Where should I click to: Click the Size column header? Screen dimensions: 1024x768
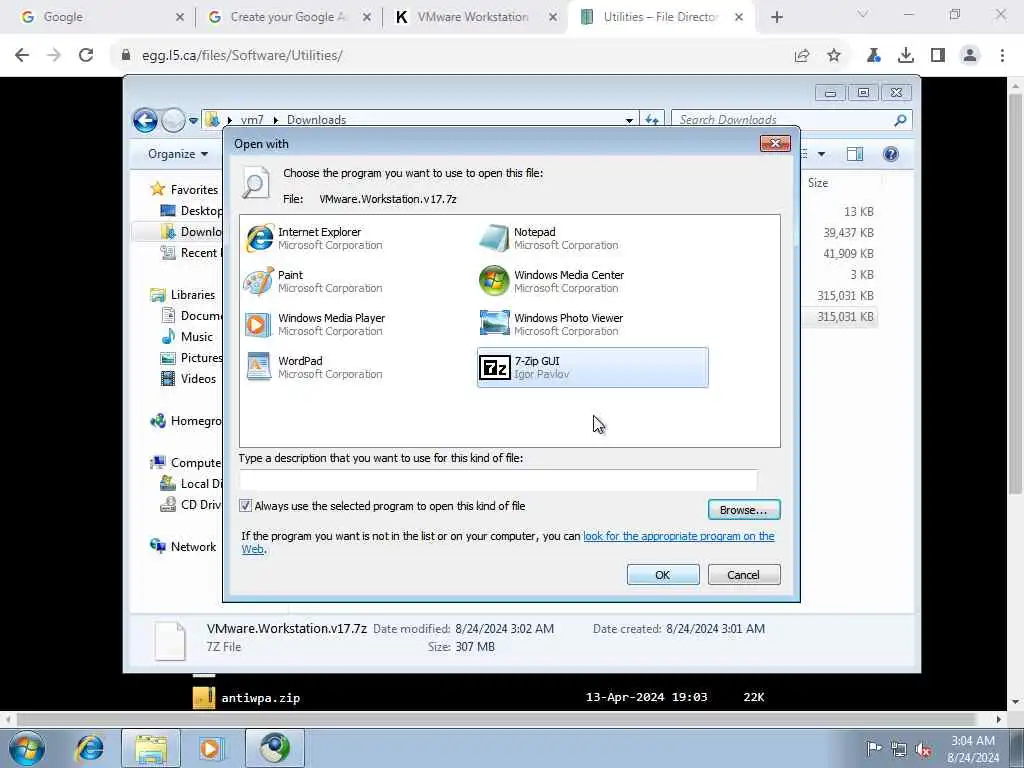tap(818, 184)
